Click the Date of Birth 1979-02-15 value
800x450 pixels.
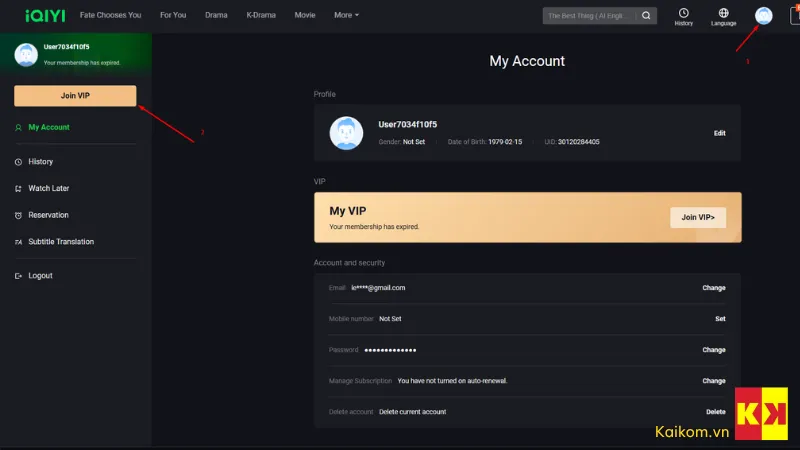pyautogui.click(x=505, y=142)
